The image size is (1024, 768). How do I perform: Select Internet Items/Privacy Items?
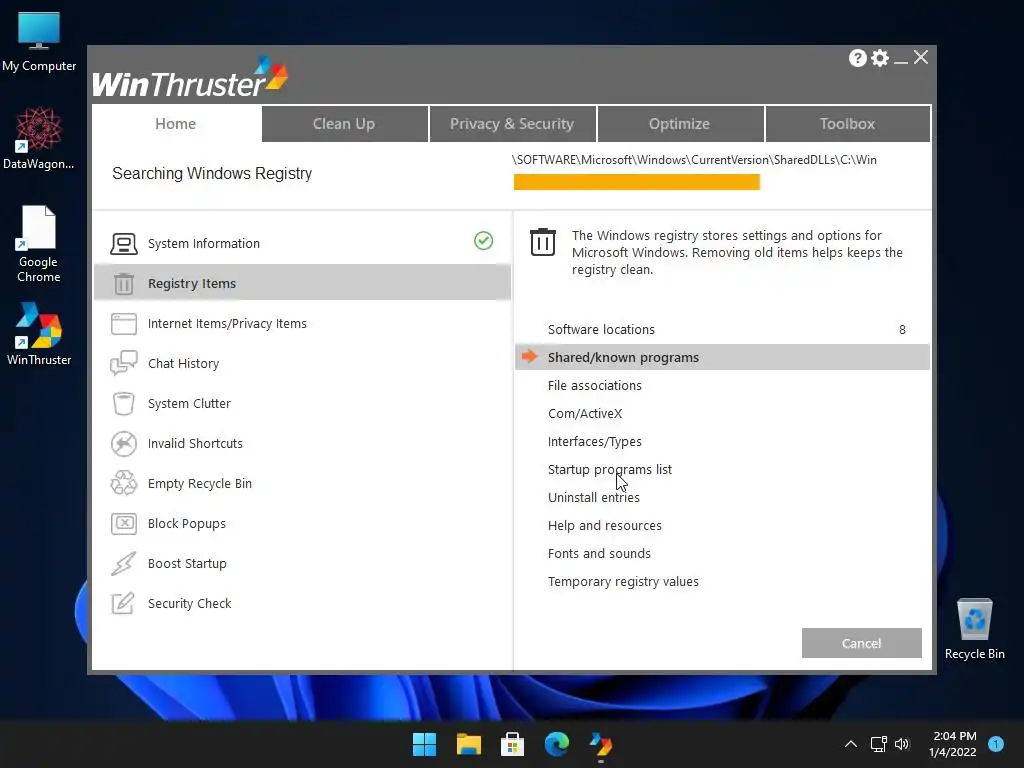227,323
